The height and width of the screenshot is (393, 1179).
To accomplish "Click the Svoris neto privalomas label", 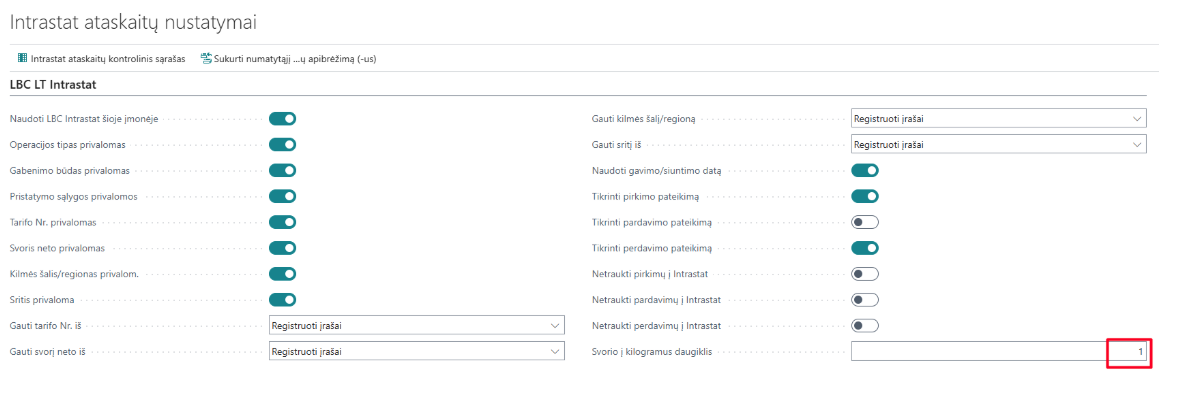I will click(57, 248).
